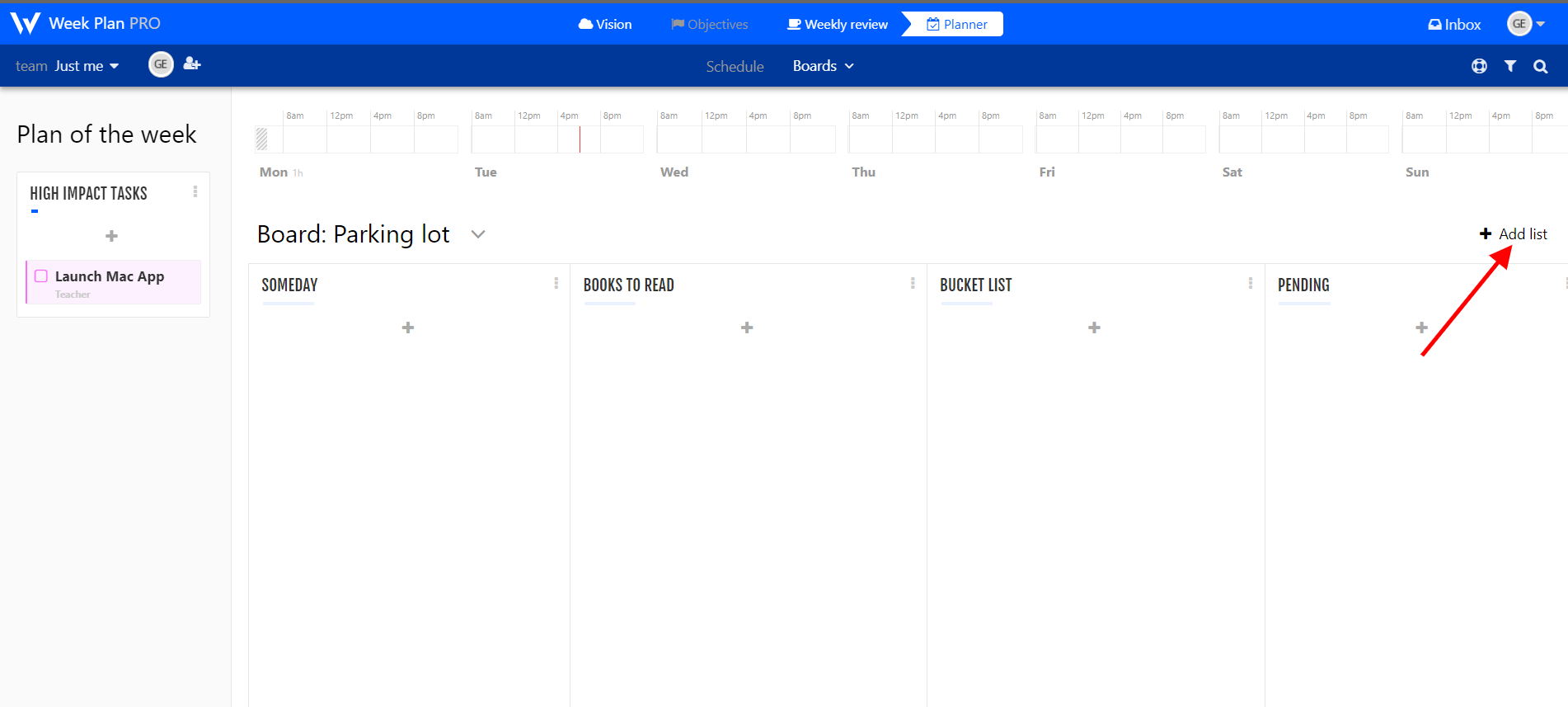
Task: Open the filter funnel icon
Action: pos(1509,66)
